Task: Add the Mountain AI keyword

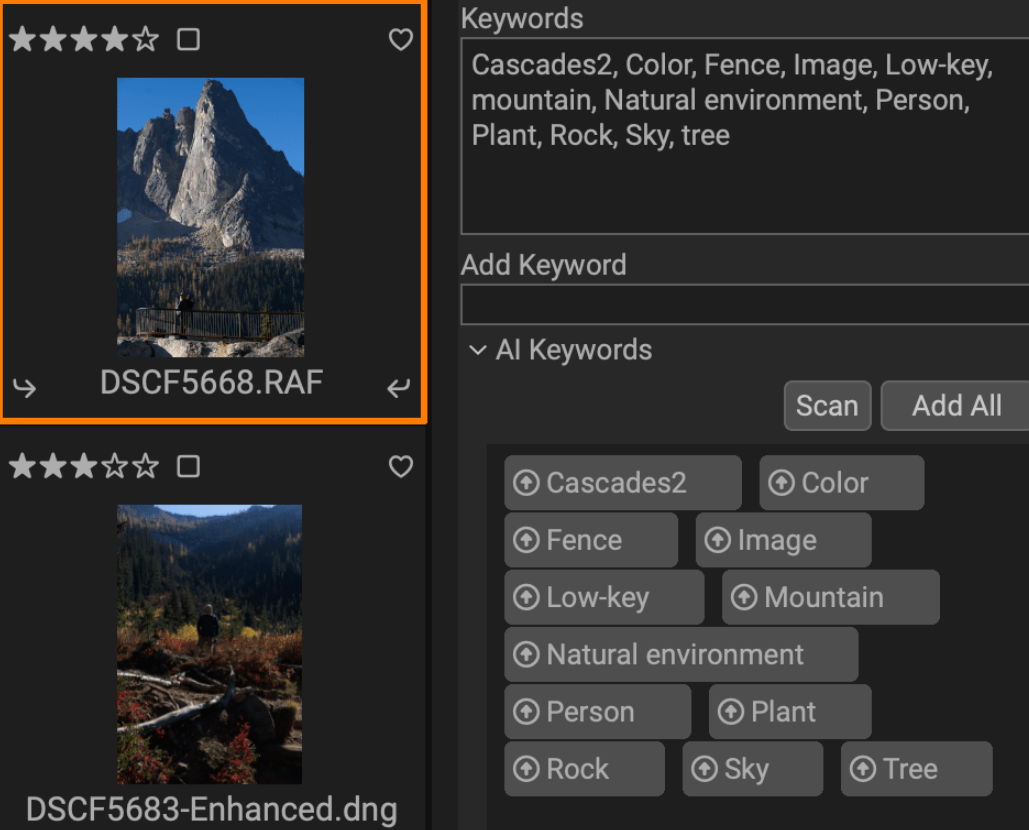Action: point(831,597)
